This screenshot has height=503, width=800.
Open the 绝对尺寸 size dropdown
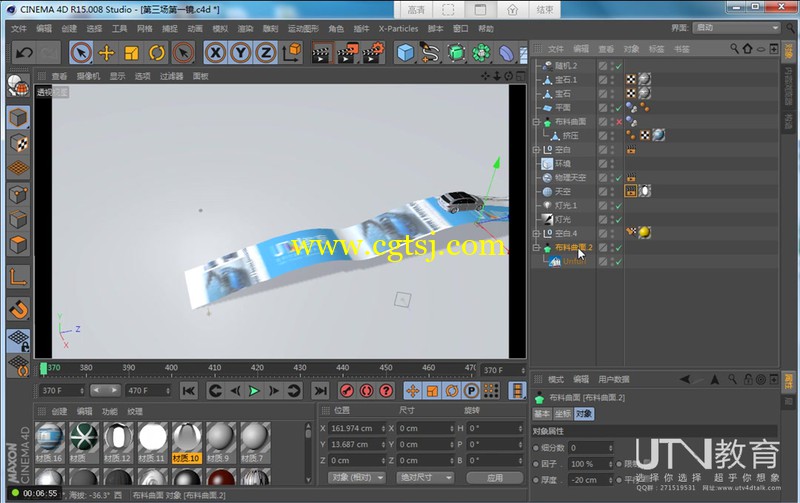click(x=425, y=477)
